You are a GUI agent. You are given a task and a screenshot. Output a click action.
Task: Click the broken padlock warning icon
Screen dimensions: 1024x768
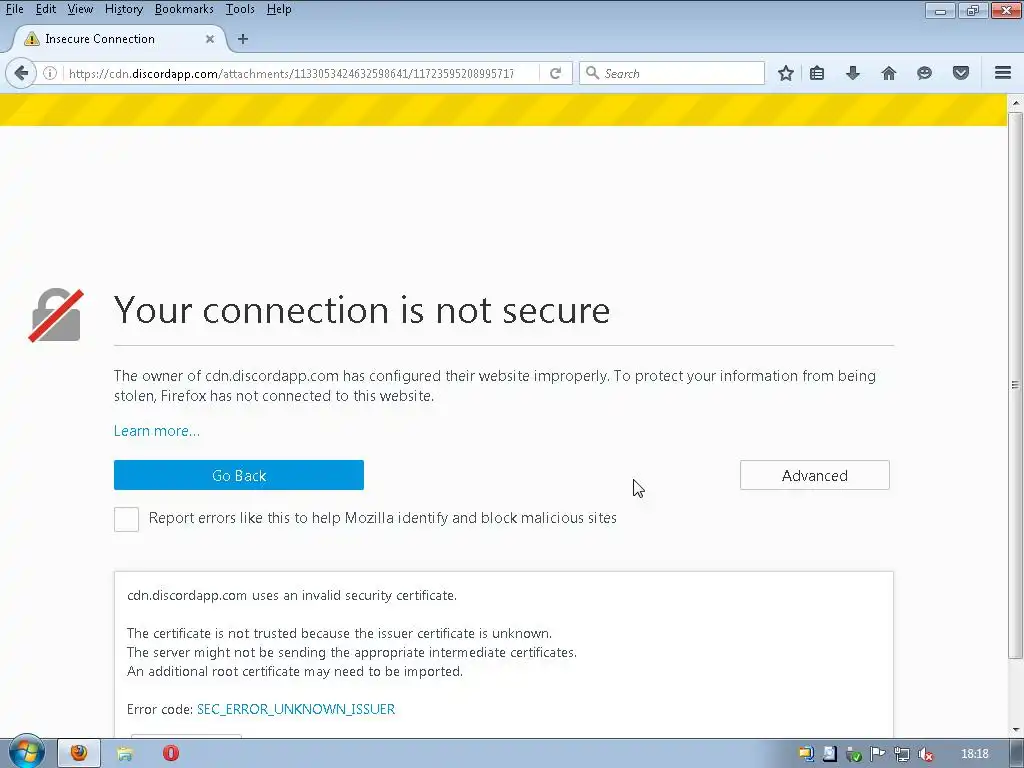click(56, 315)
